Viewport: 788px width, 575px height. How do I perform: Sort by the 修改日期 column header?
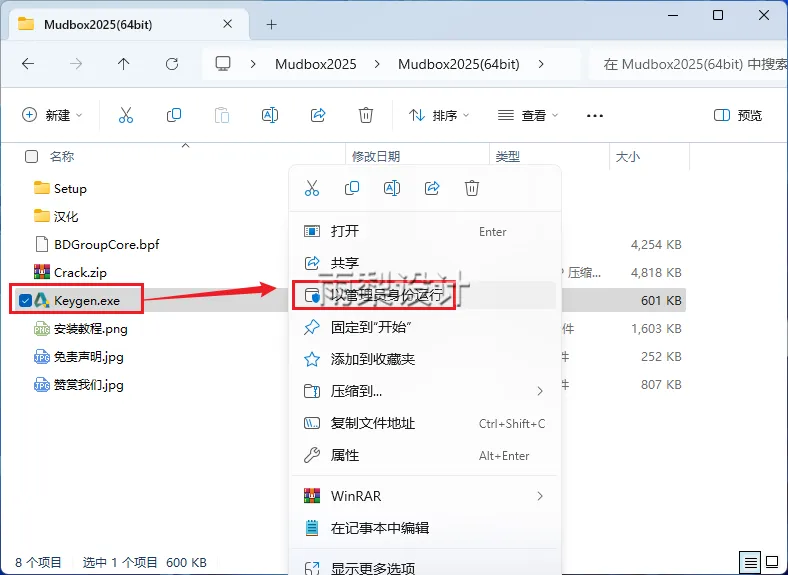[x=376, y=156]
